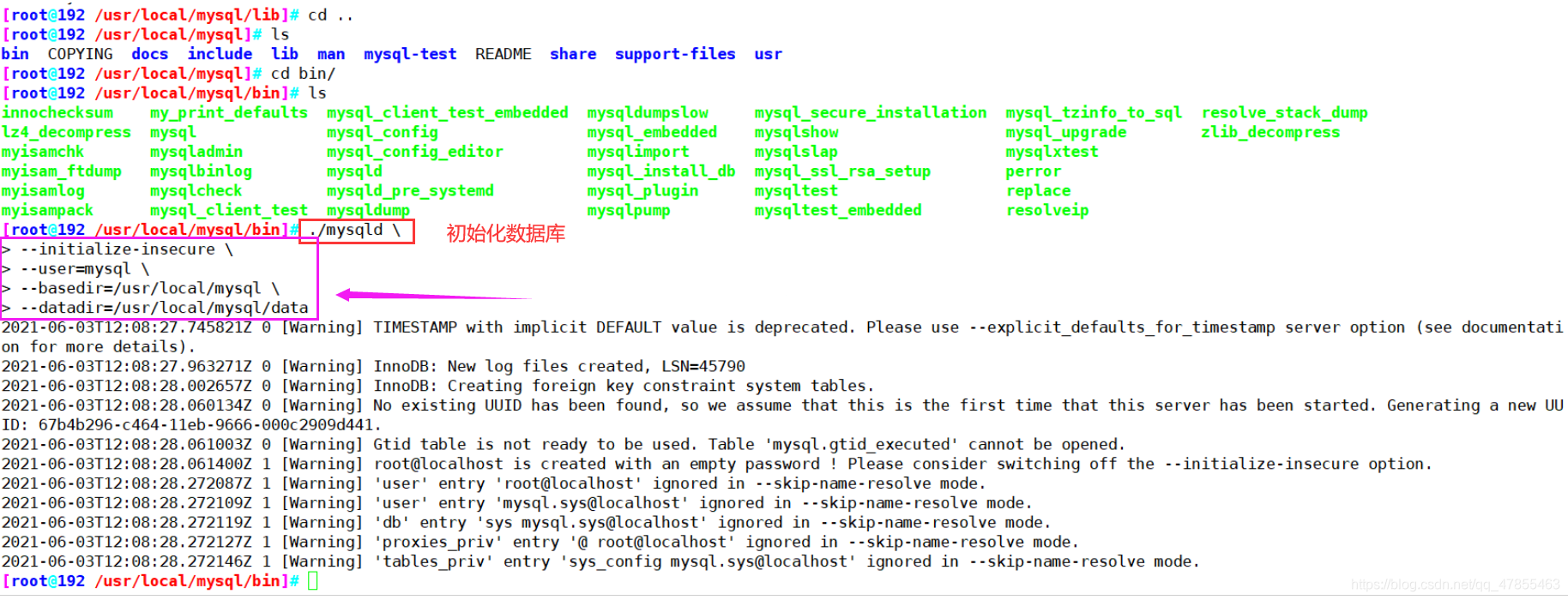
Task: Click 'mysqldump' file entry
Action: click(368, 210)
